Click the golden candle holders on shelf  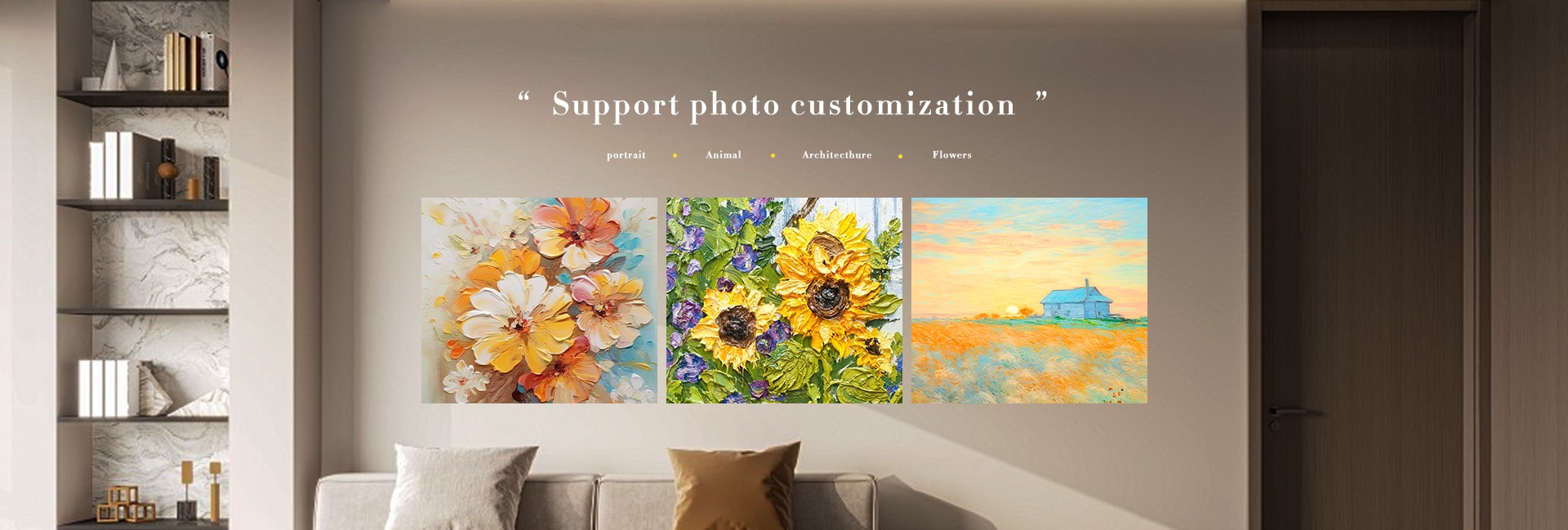tap(200, 491)
